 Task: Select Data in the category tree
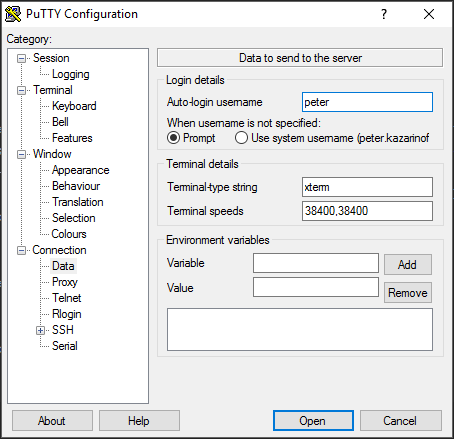(x=63, y=266)
